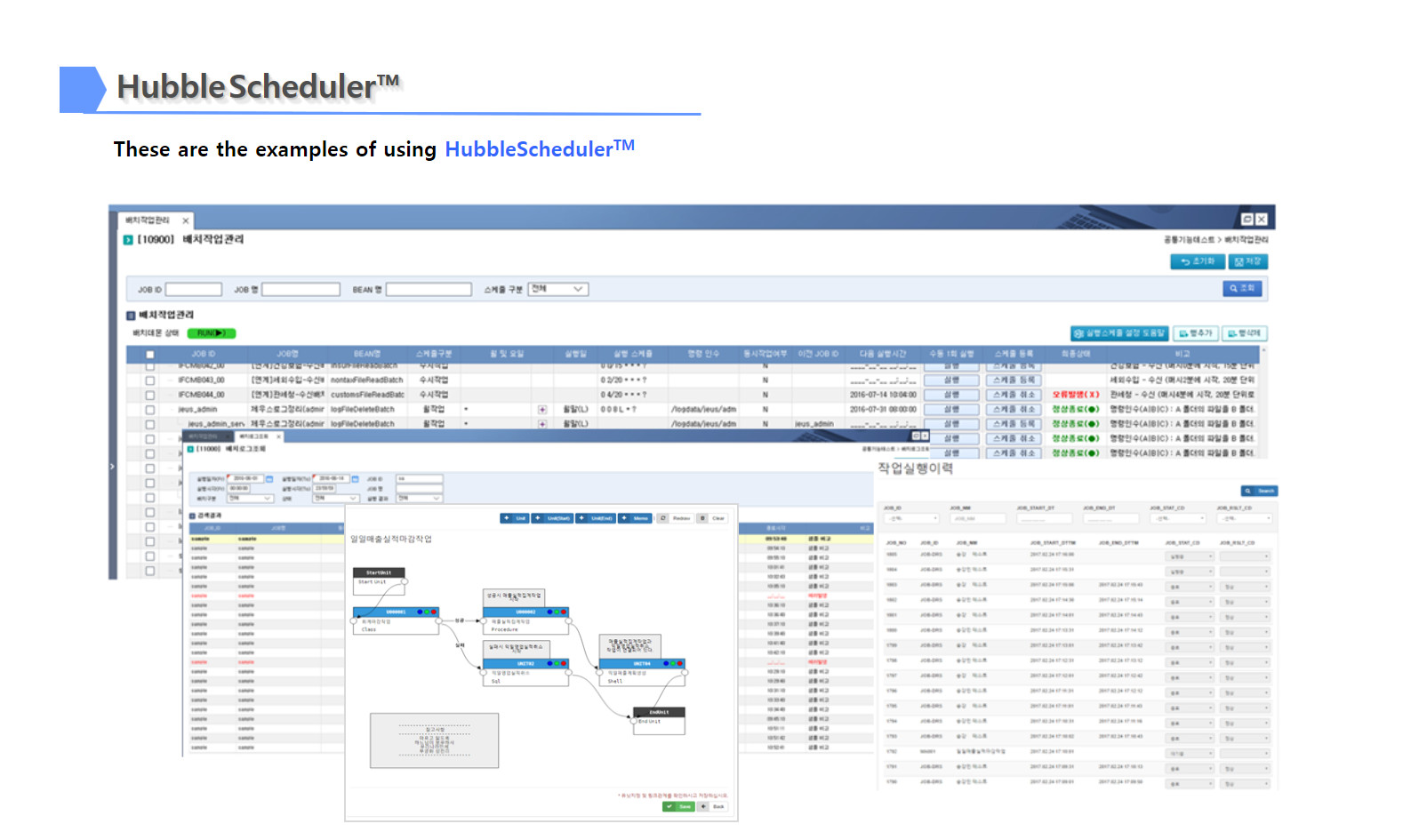
Task: Click the green dot on node UNIT04
Action: coord(673,664)
